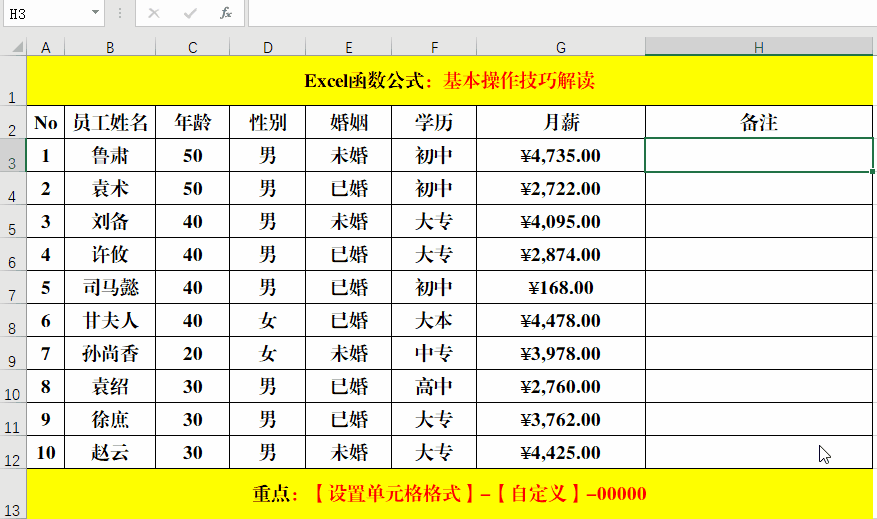The image size is (877, 519).
Task: Click salary cell '¥3,978.00'
Action: pos(561,353)
